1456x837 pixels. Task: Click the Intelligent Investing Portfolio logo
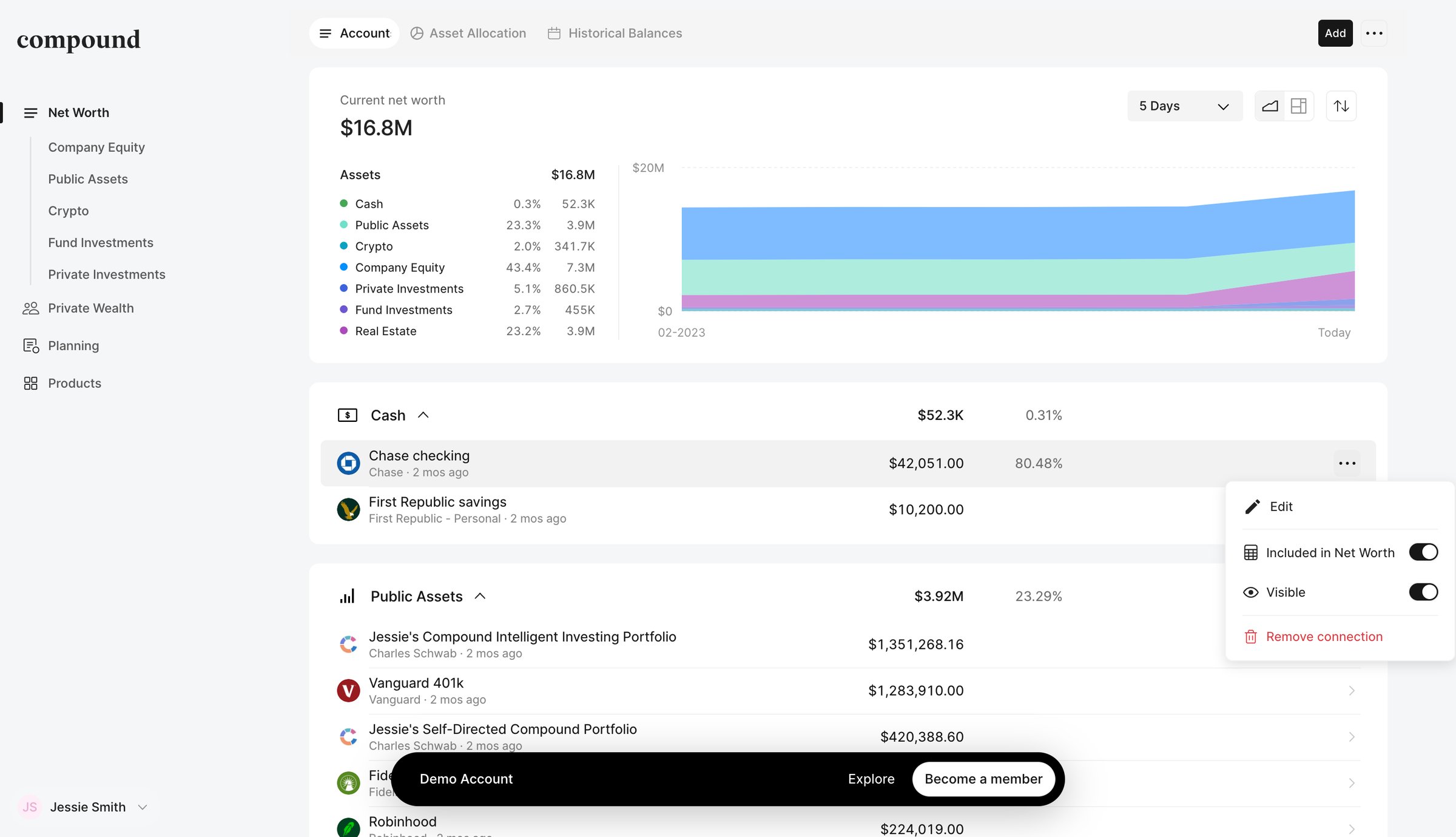coord(348,645)
